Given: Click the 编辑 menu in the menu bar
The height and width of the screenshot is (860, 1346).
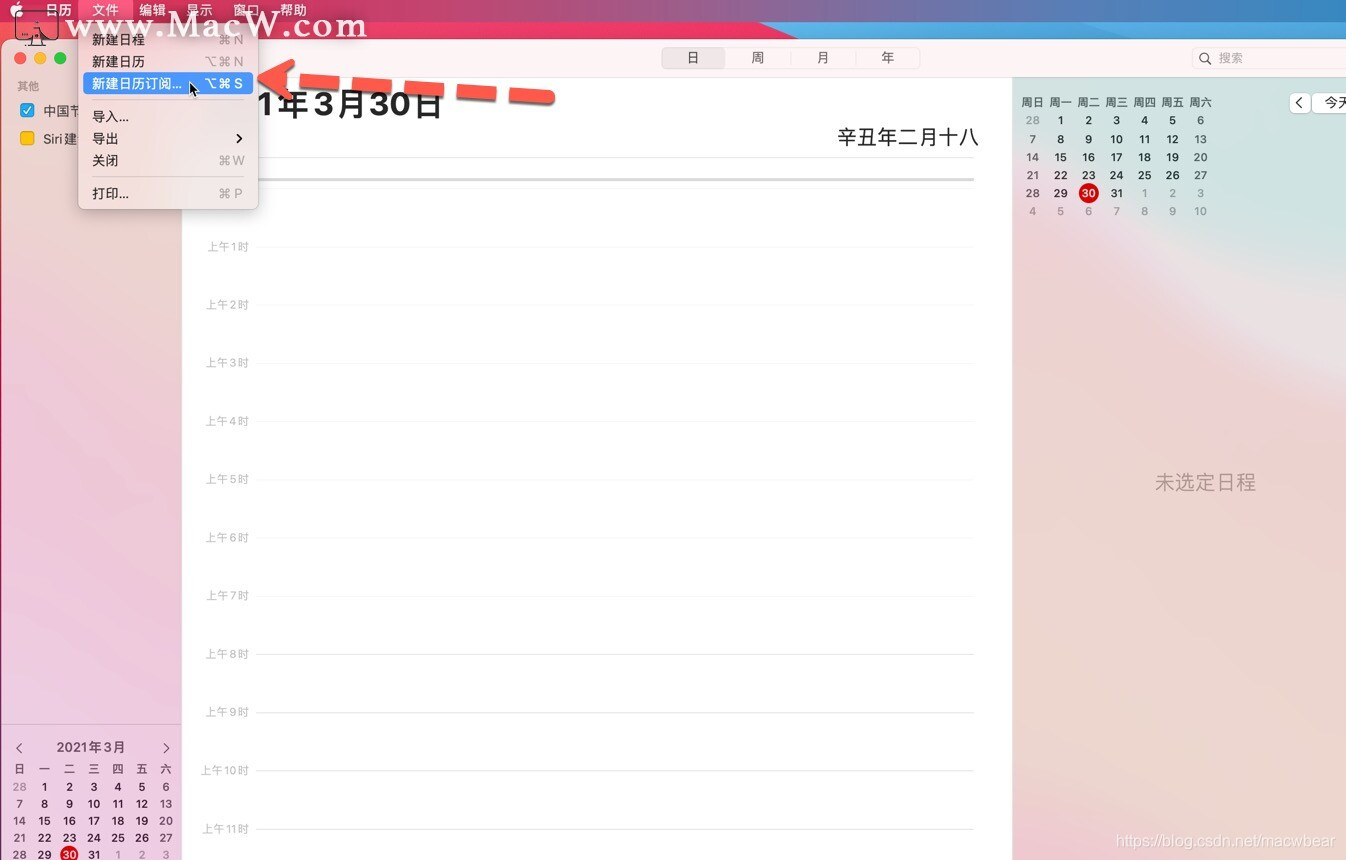Looking at the screenshot, I should pyautogui.click(x=152, y=10).
